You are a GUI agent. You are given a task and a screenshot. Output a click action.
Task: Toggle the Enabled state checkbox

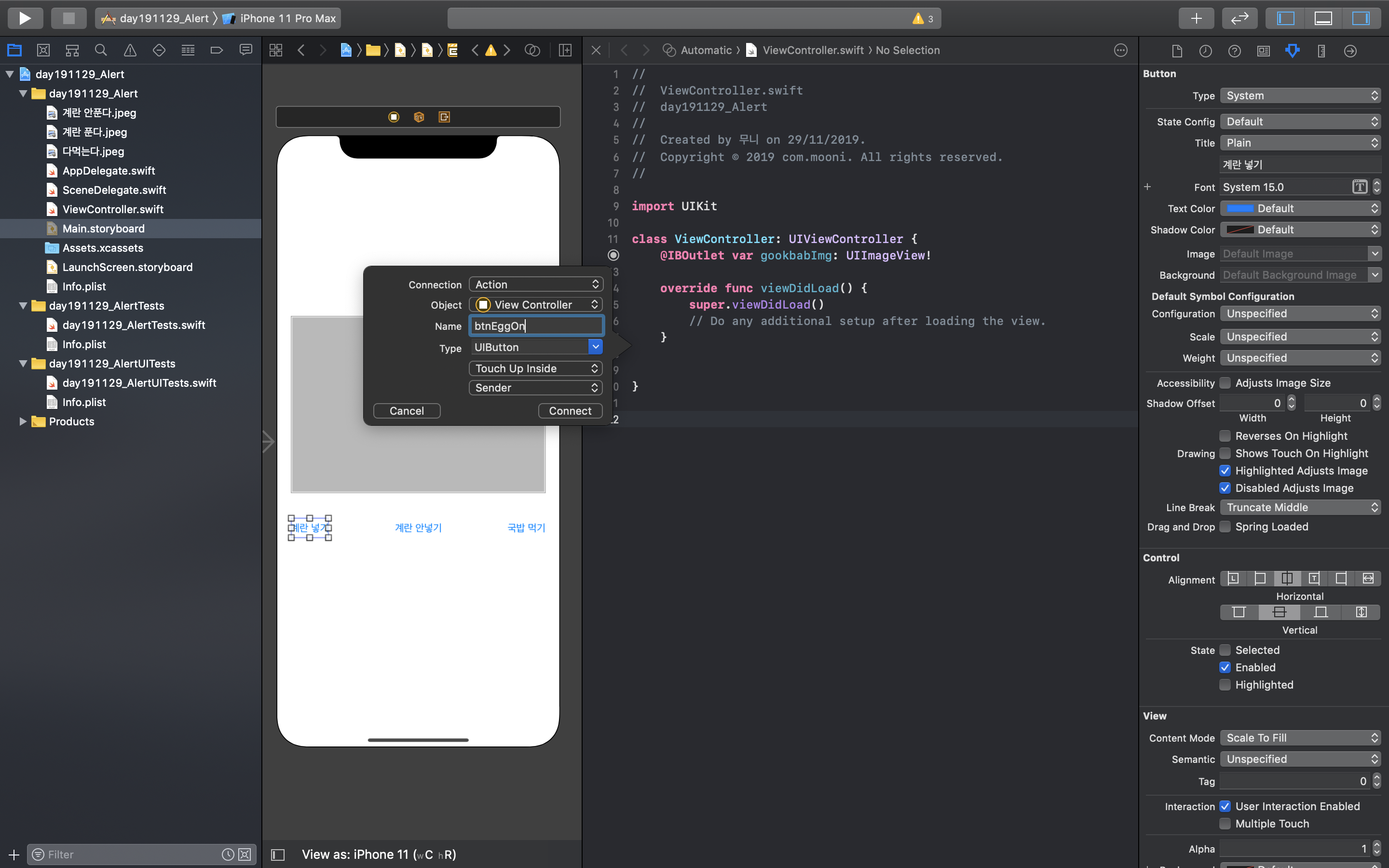[x=1225, y=667]
